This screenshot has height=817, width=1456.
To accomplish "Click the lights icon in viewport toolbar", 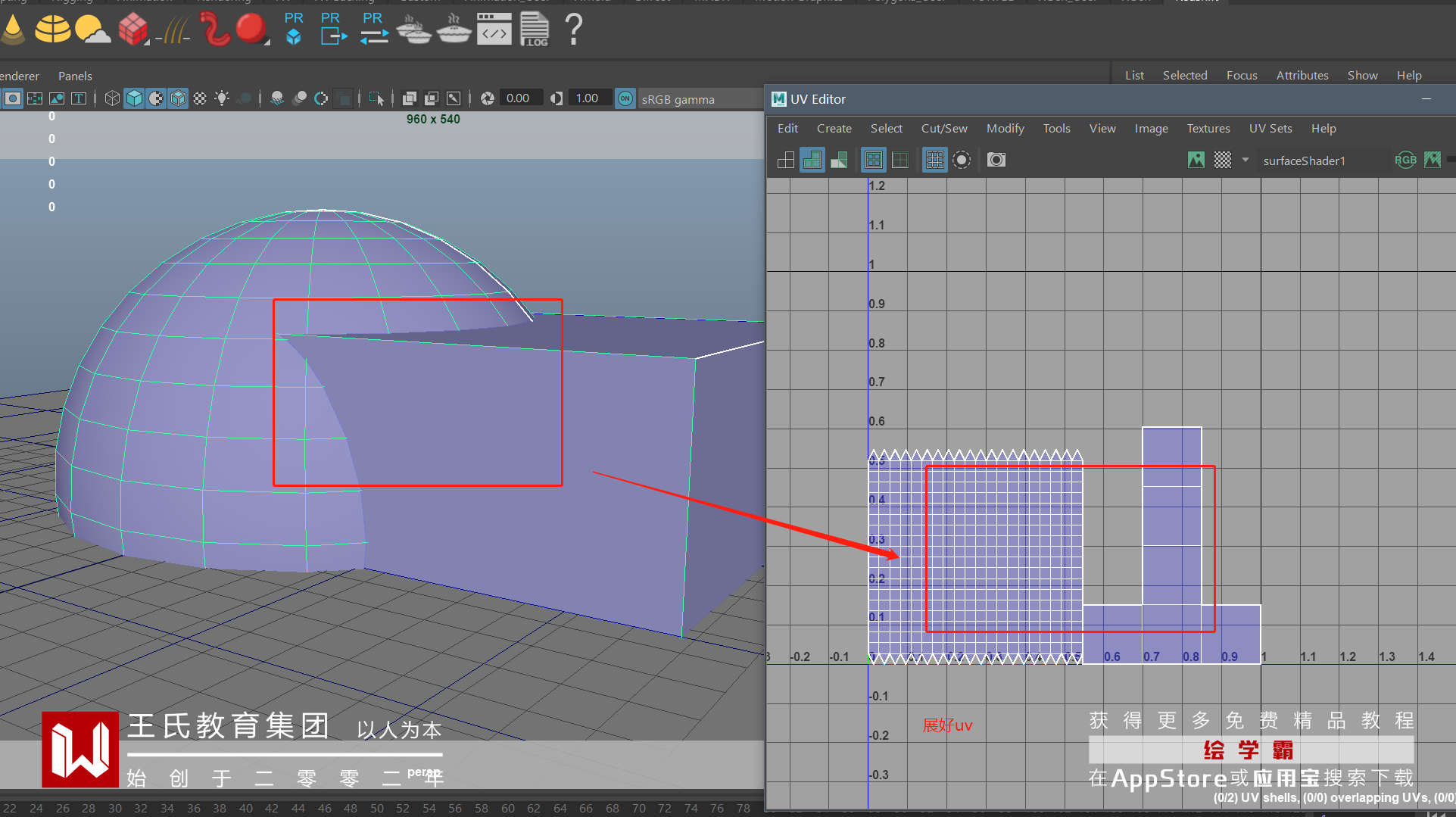I will 221,98.
